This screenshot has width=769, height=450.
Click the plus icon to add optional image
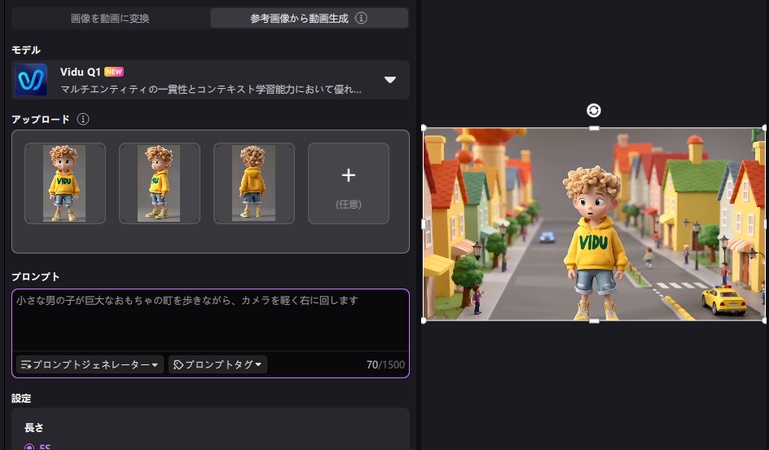[x=348, y=176]
